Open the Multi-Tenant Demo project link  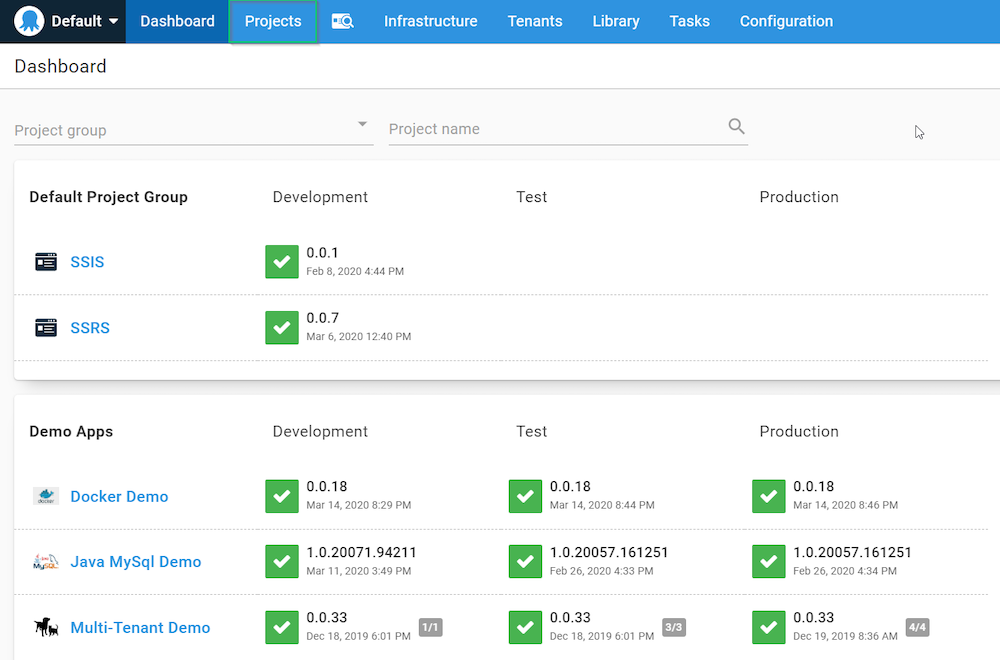click(140, 627)
